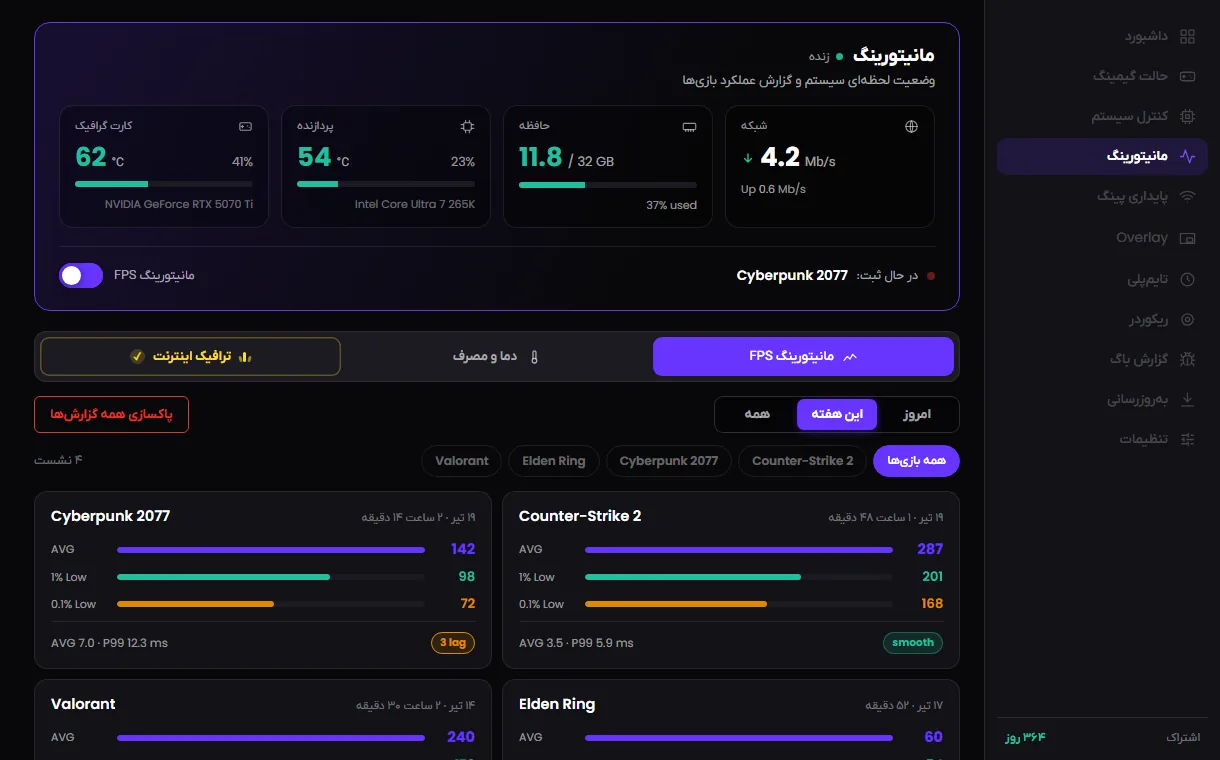This screenshot has height=760, width=1220.
Task: Click the processor CPU icon
Action: click(x=467, y=127)
